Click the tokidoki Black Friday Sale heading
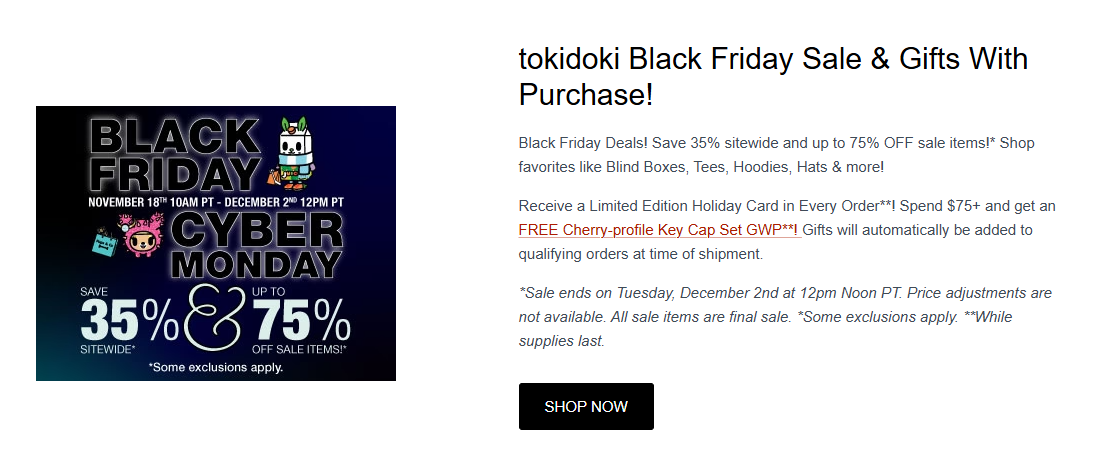 [x=773, y=76]
